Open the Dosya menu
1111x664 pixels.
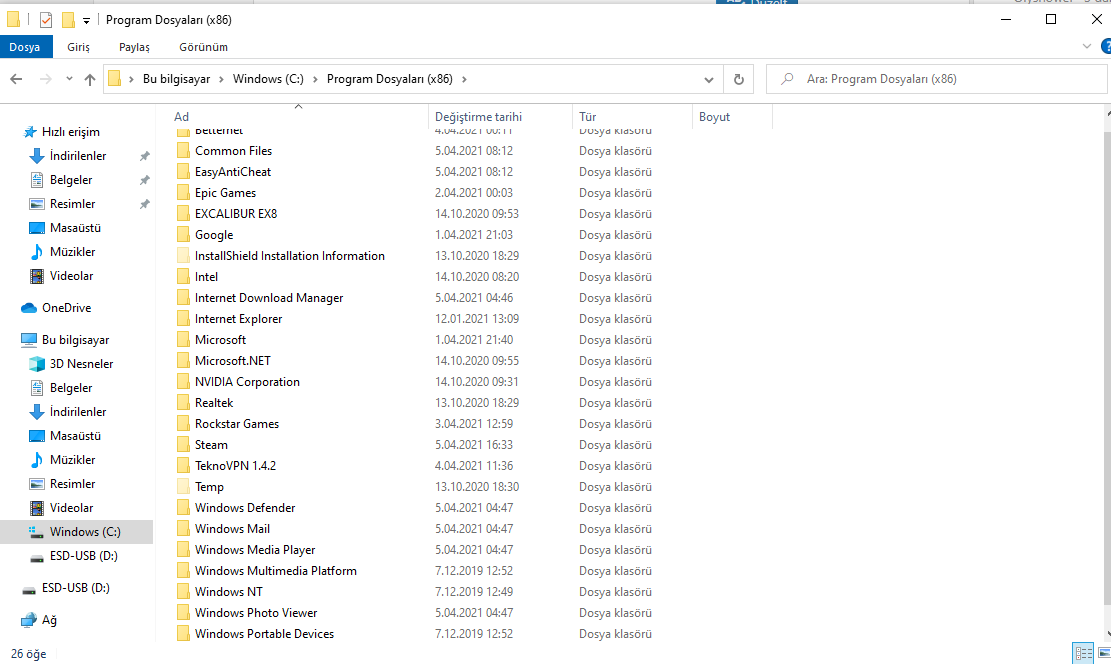[25, 47]
